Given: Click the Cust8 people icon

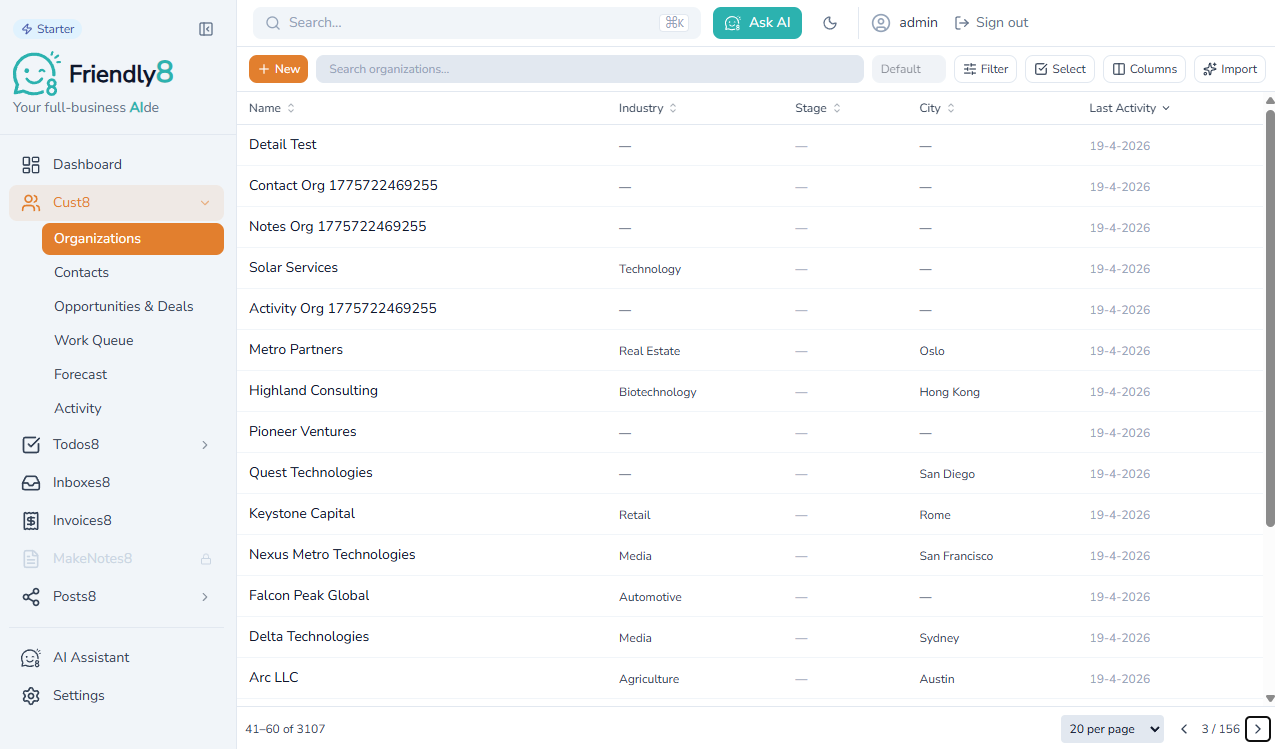Looking at the screenshot, I should [x=31, y=203].
